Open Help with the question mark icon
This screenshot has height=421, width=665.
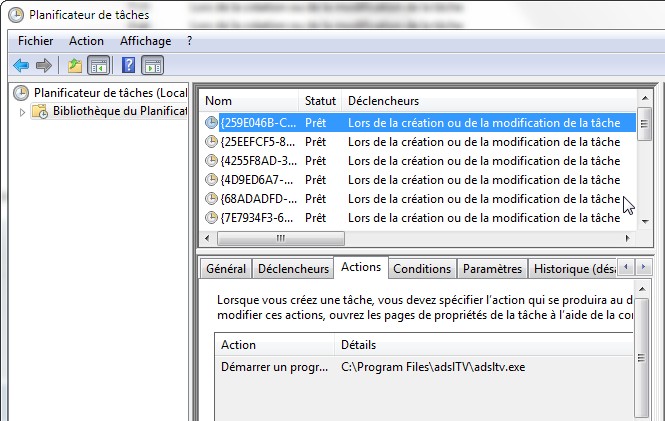click(x=128, y=65)
